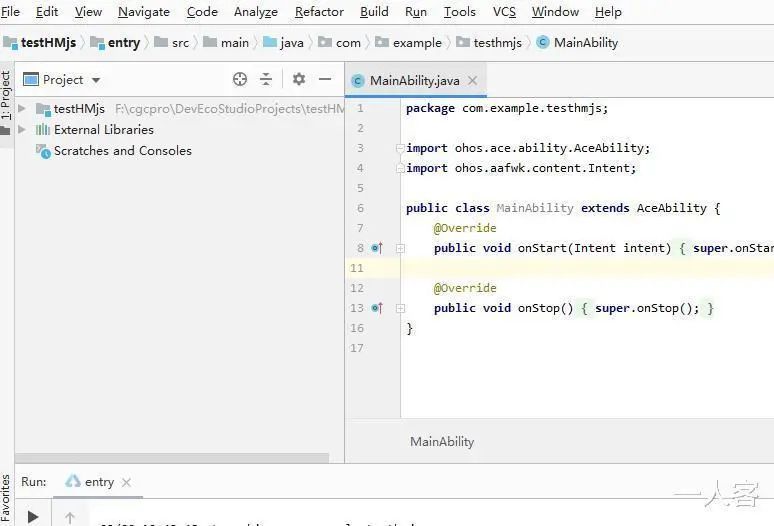Select testHMjs project root item
The width and height of the screenshot is (774, 526).
79,109
